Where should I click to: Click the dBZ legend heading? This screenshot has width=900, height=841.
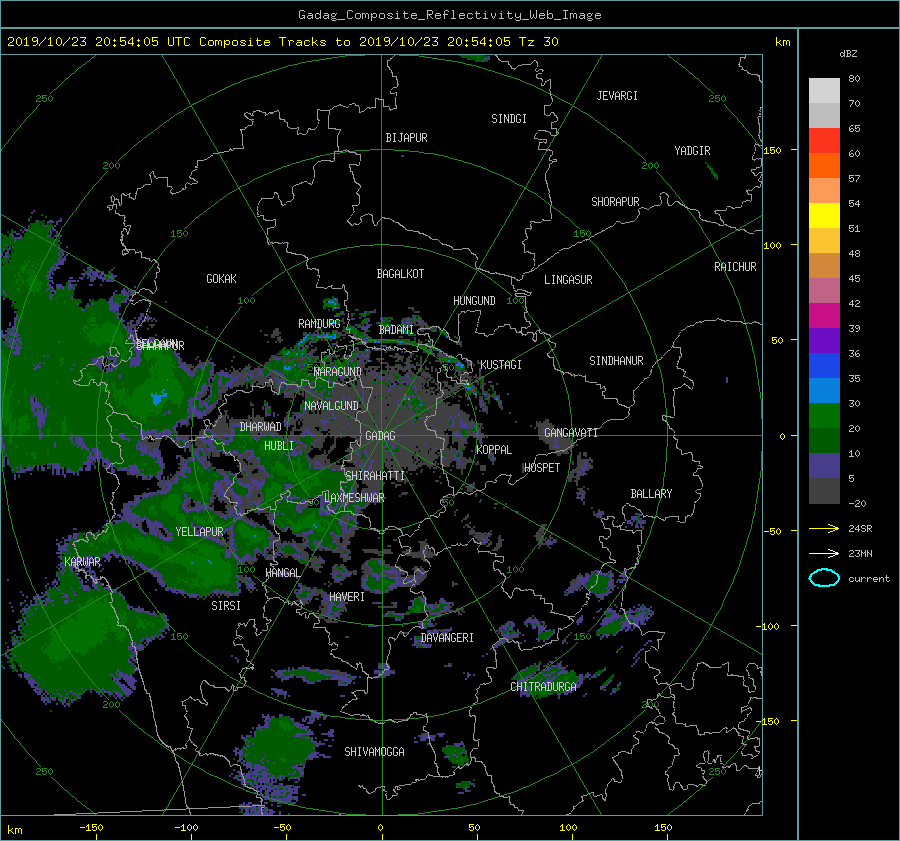(x=848, y=54)
